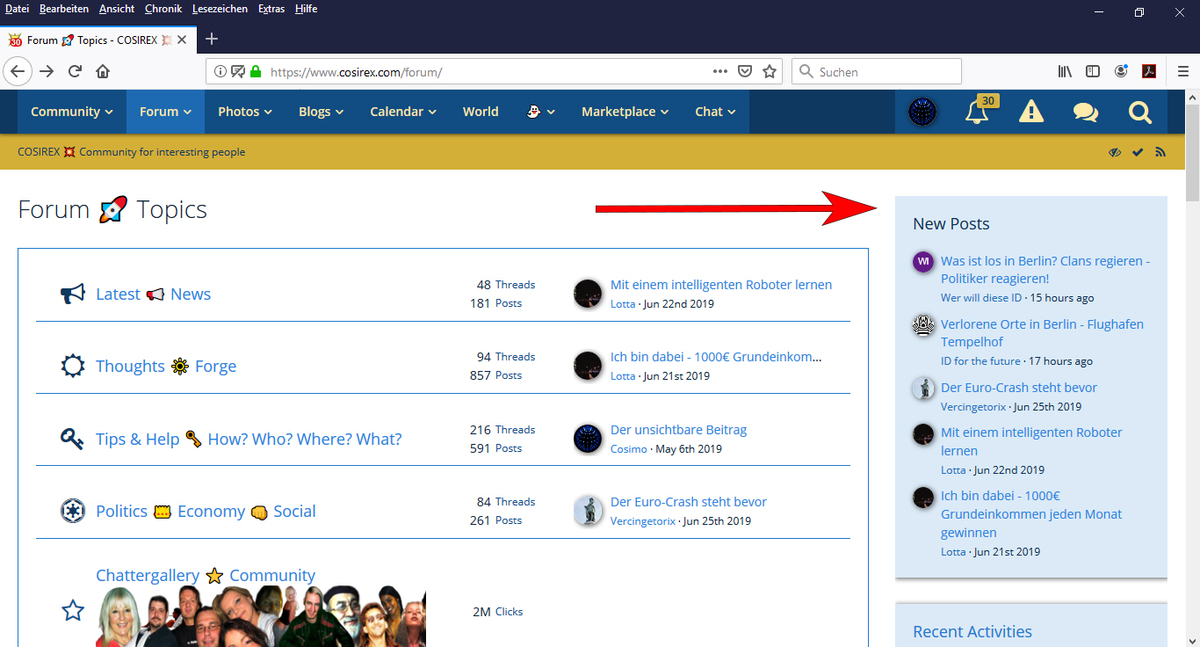Screen dimensions: 1200x647
Task: Go to the browser home page icon
Action: point(103,71)
